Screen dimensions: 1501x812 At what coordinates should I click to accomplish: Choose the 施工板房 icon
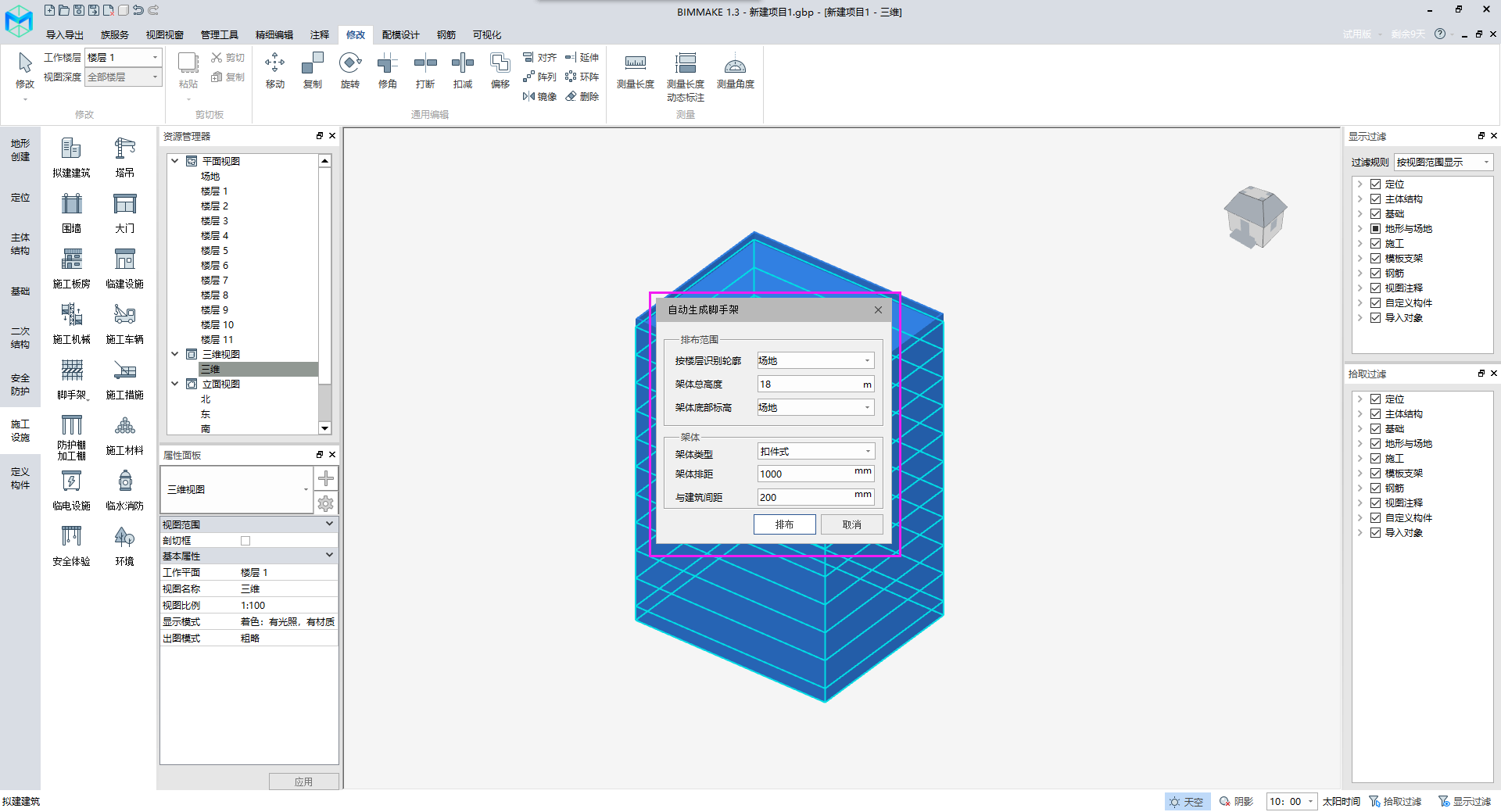click(x=71, y=268)
